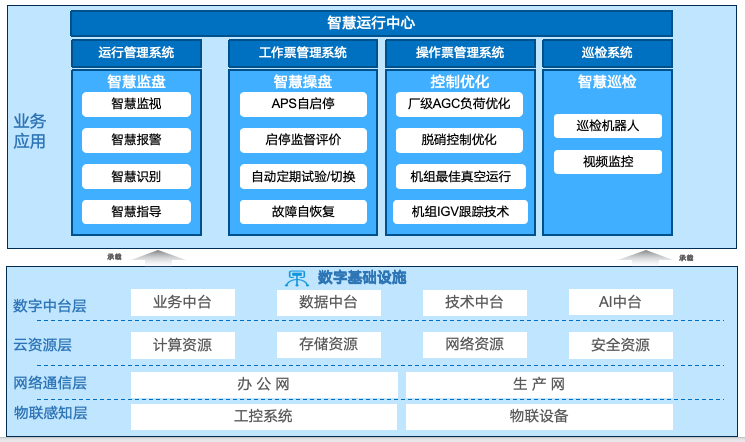Choose the 技术中台 box
The width and height of the screenshot is (745, 442).
(x=475, y=302)
